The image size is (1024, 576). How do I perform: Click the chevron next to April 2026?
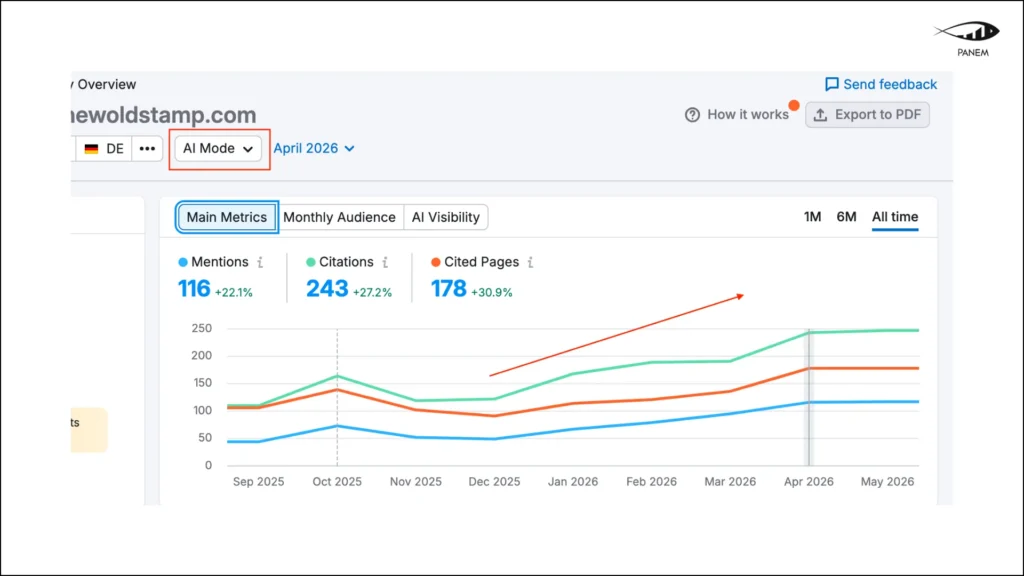(349, 149)
